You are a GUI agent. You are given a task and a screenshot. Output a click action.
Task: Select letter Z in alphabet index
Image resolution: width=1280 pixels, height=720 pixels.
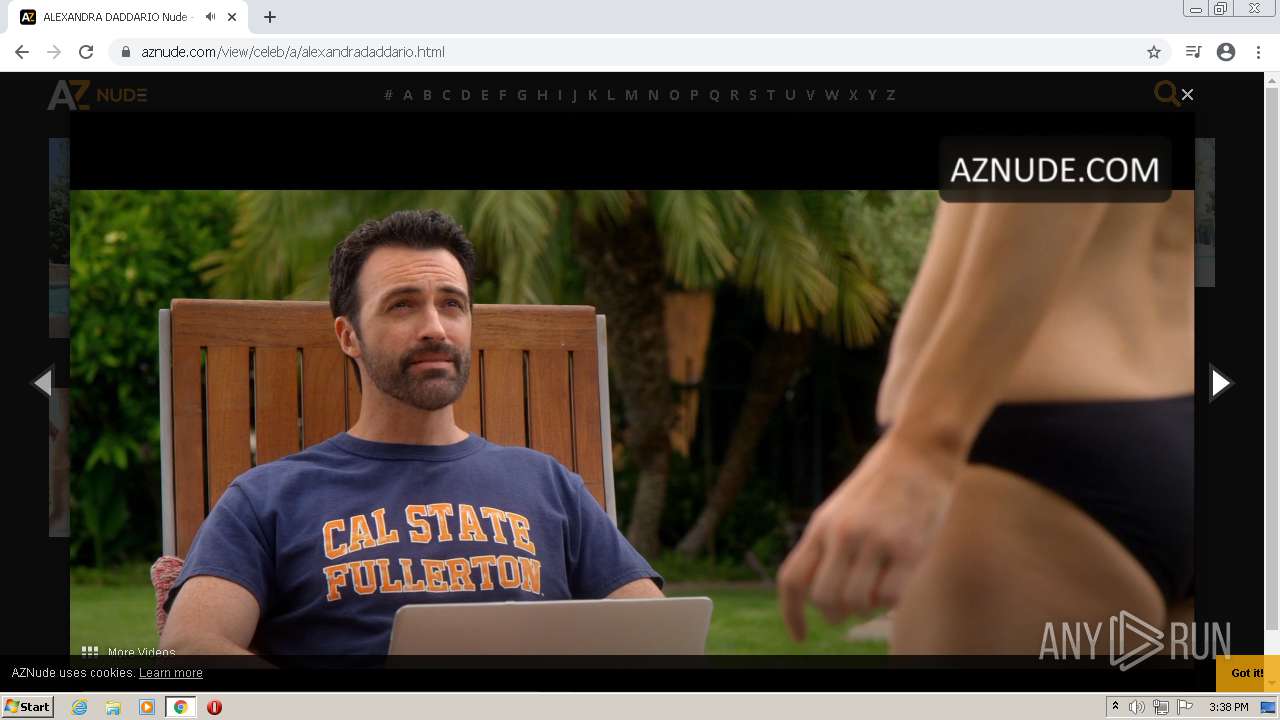[x=890, y=95]
